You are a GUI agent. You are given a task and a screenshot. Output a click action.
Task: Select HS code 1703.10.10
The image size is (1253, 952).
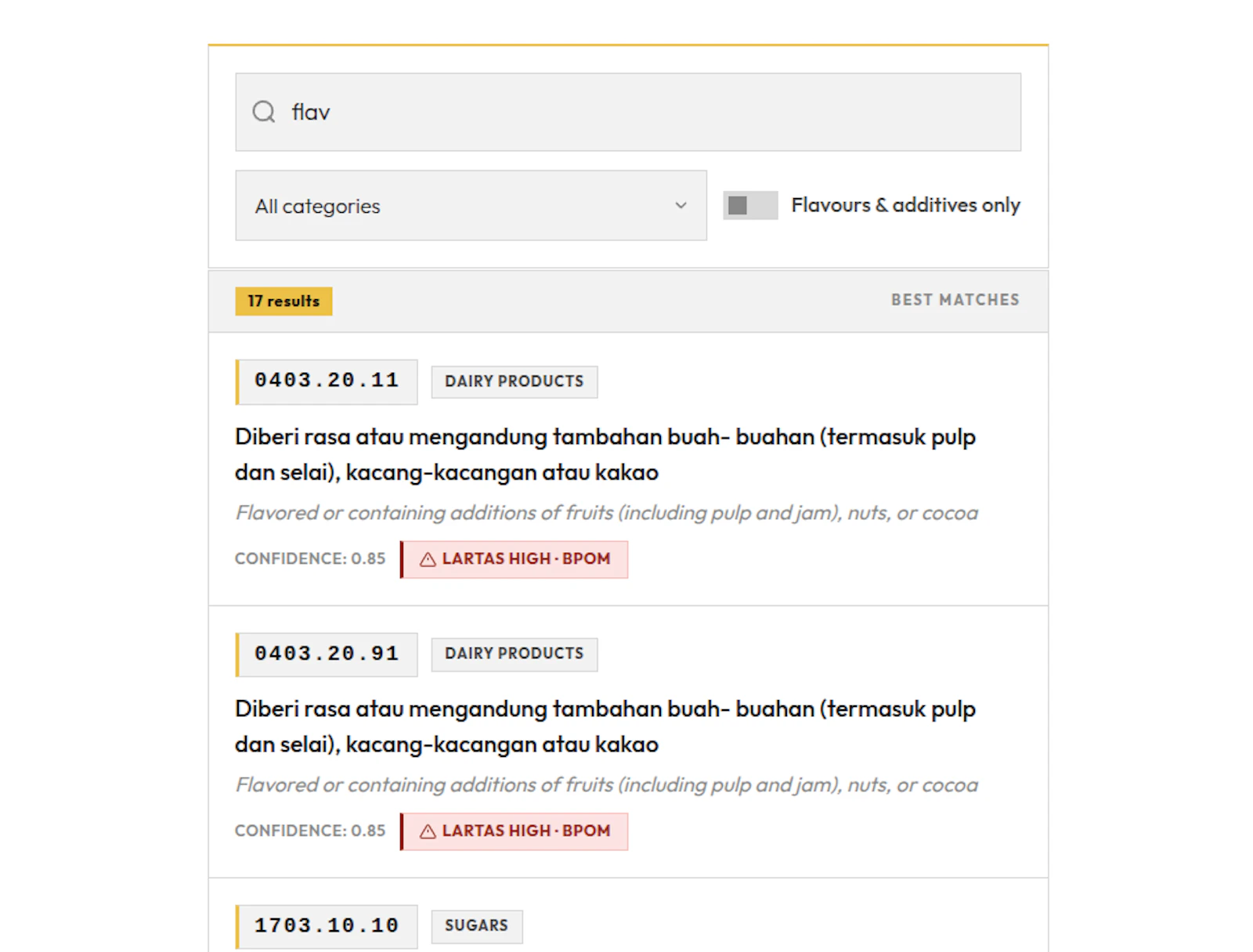coord(327,927)
